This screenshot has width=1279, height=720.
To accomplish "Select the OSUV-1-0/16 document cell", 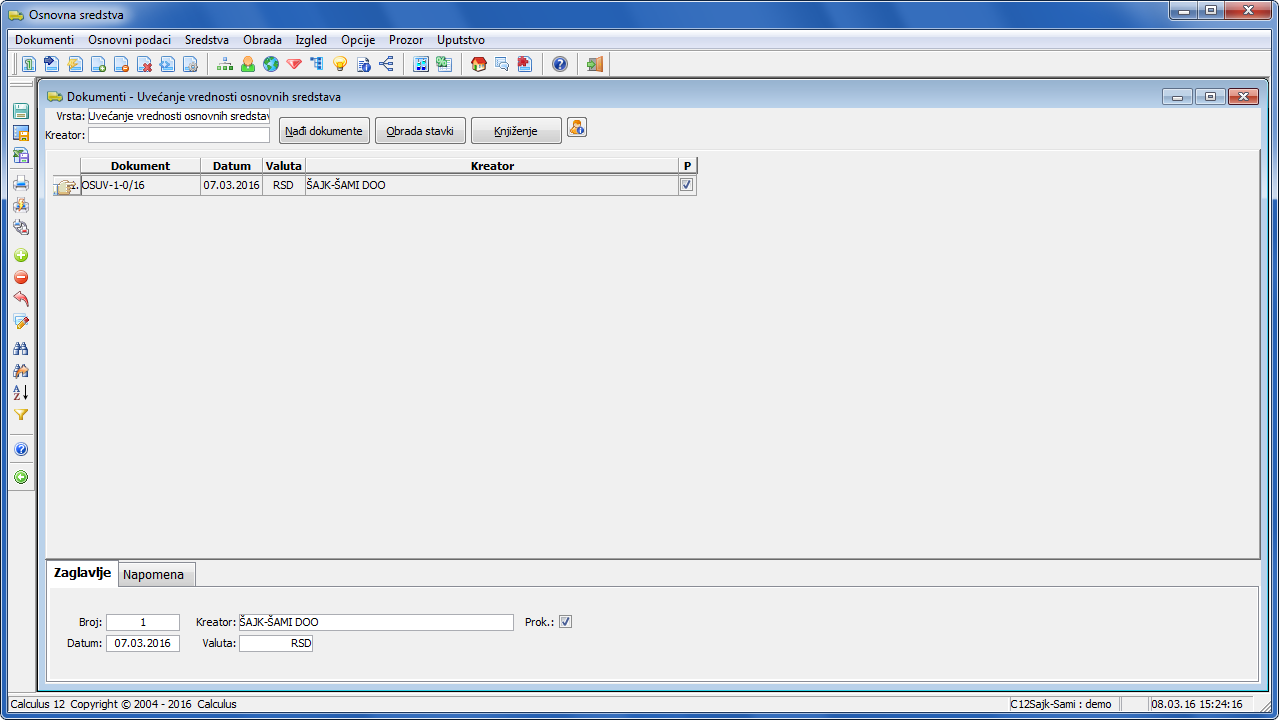I will point(140,185).
